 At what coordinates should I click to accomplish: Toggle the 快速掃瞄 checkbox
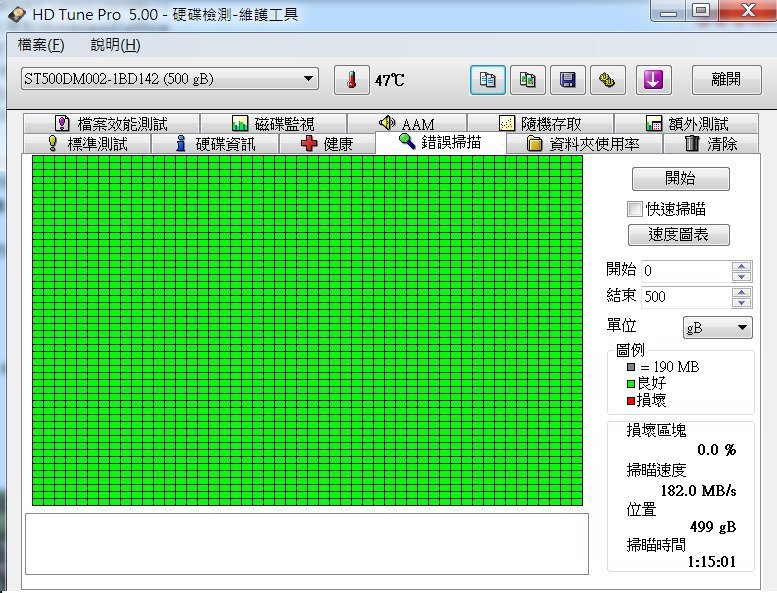pyautogui.click(x=635, y=209)
